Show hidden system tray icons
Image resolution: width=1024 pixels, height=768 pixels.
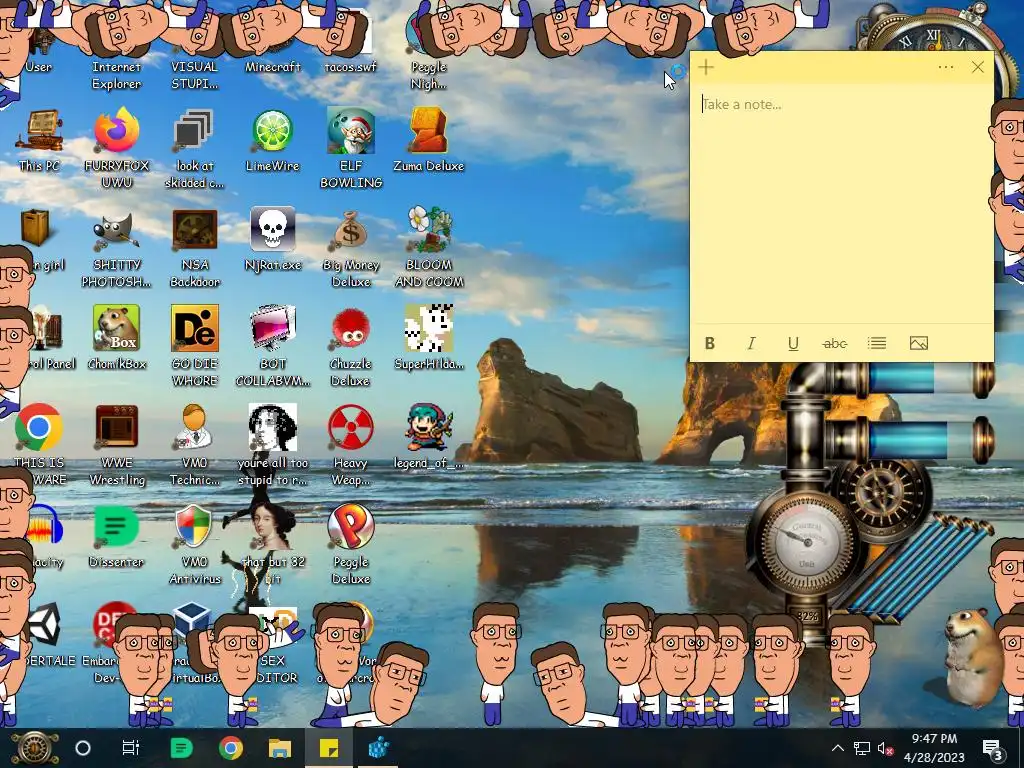click(x=838, y=748)
